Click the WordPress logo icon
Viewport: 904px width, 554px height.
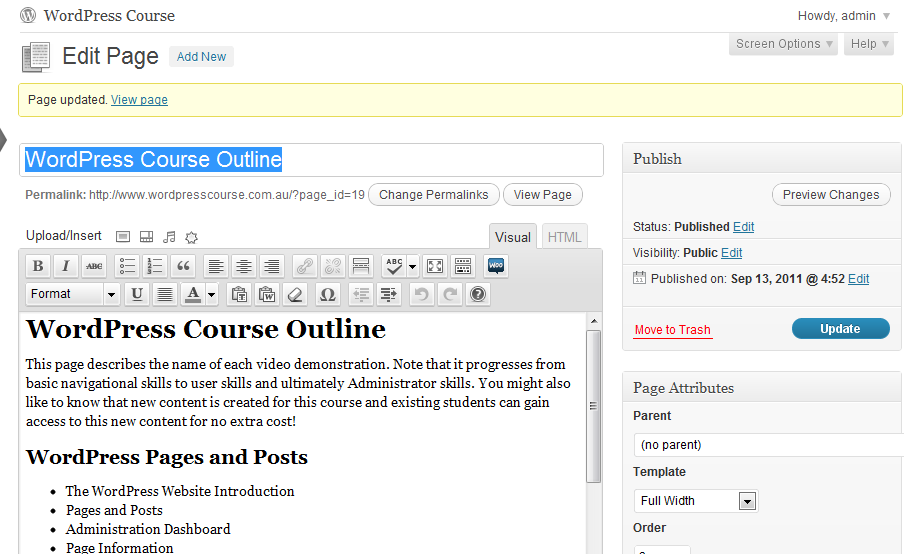coord(28,16)
